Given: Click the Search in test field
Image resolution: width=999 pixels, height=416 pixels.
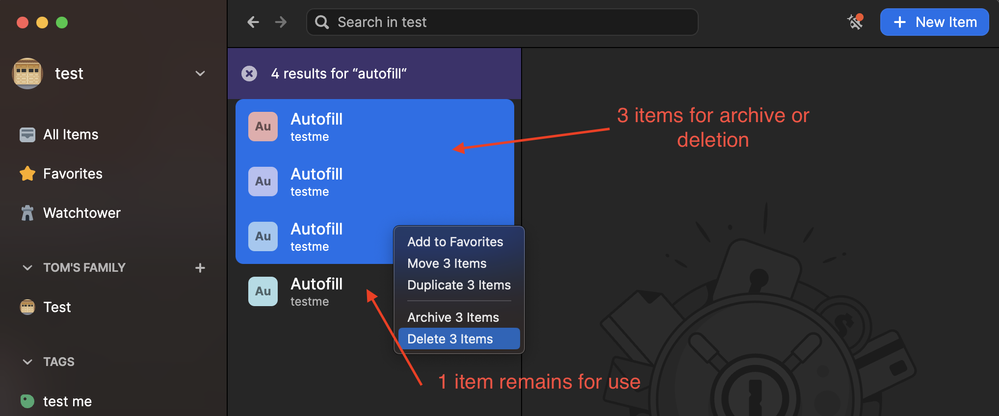Looking at the screenshot, I should click(502, 22).
